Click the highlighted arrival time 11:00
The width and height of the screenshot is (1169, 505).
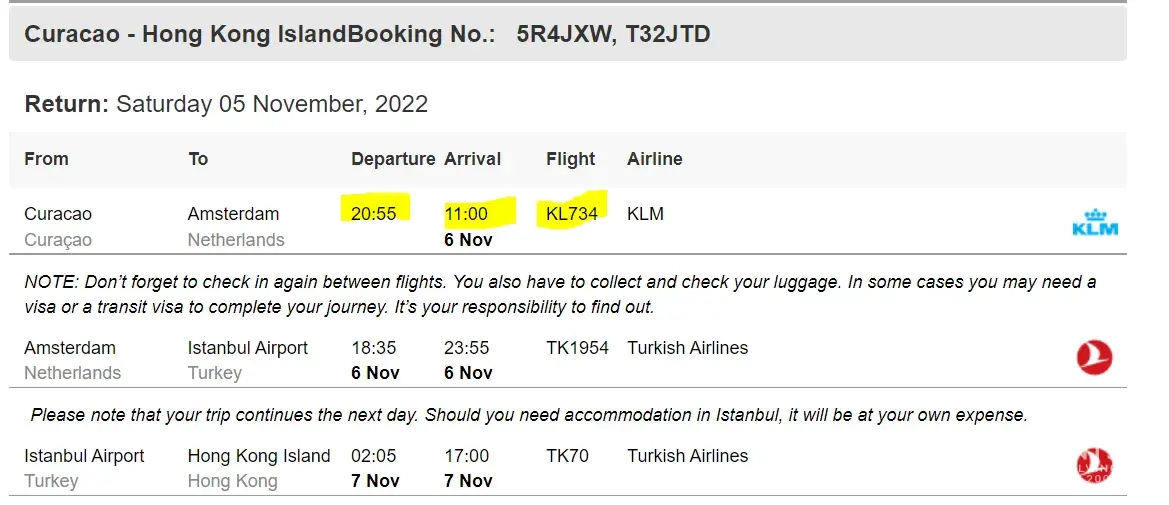(466, 213)
